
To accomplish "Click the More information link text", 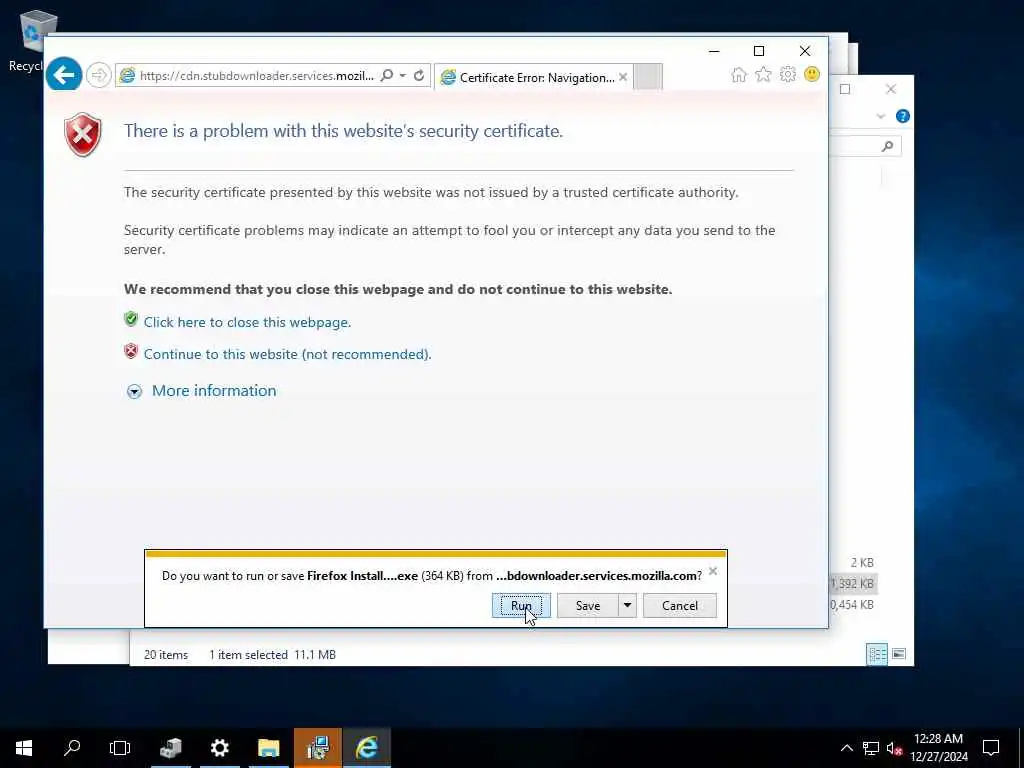I will 214,391.
